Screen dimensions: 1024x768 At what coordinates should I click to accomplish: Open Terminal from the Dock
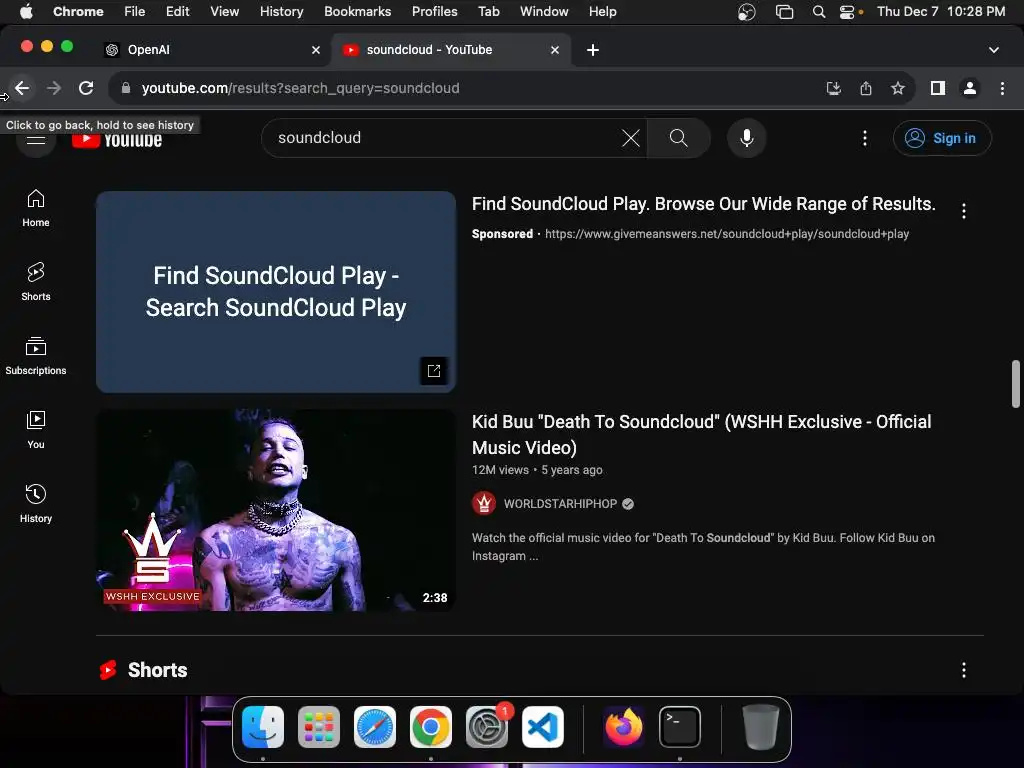[680, 727]
